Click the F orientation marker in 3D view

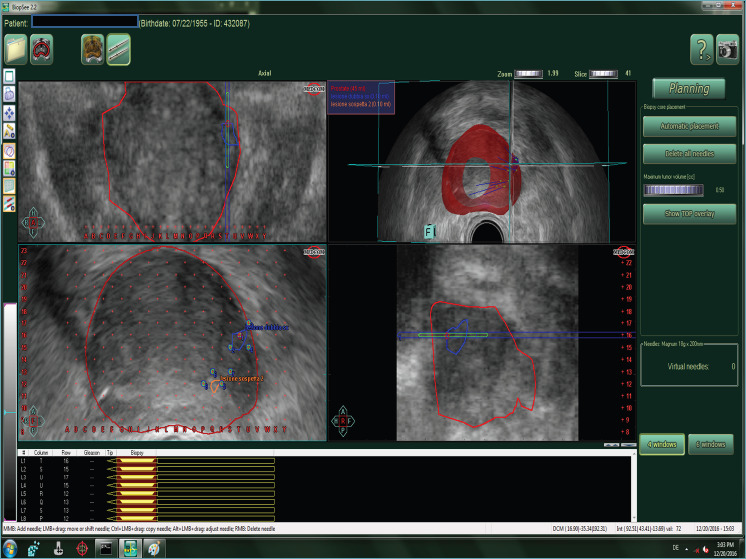coord(428,232)
